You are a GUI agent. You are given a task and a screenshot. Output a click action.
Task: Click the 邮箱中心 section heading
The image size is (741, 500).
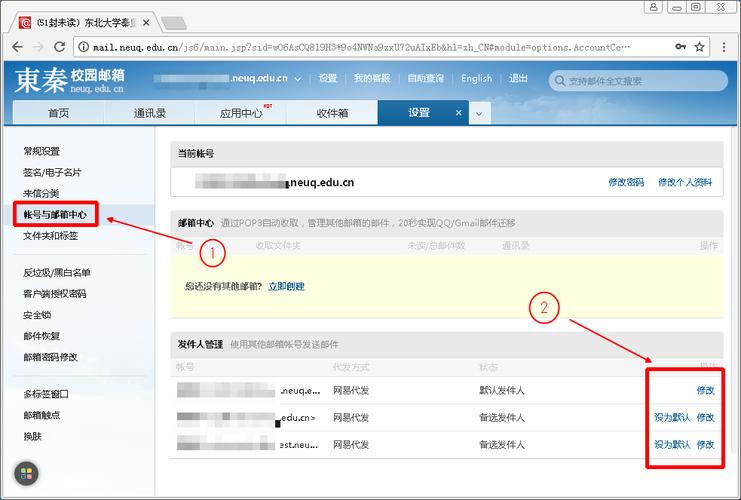196,223
